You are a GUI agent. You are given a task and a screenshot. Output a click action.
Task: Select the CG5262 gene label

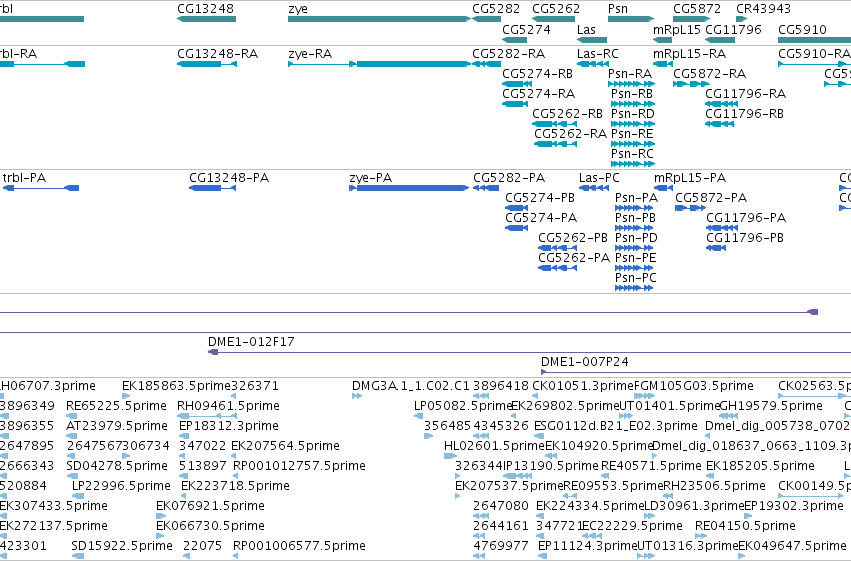pos(556,9)
